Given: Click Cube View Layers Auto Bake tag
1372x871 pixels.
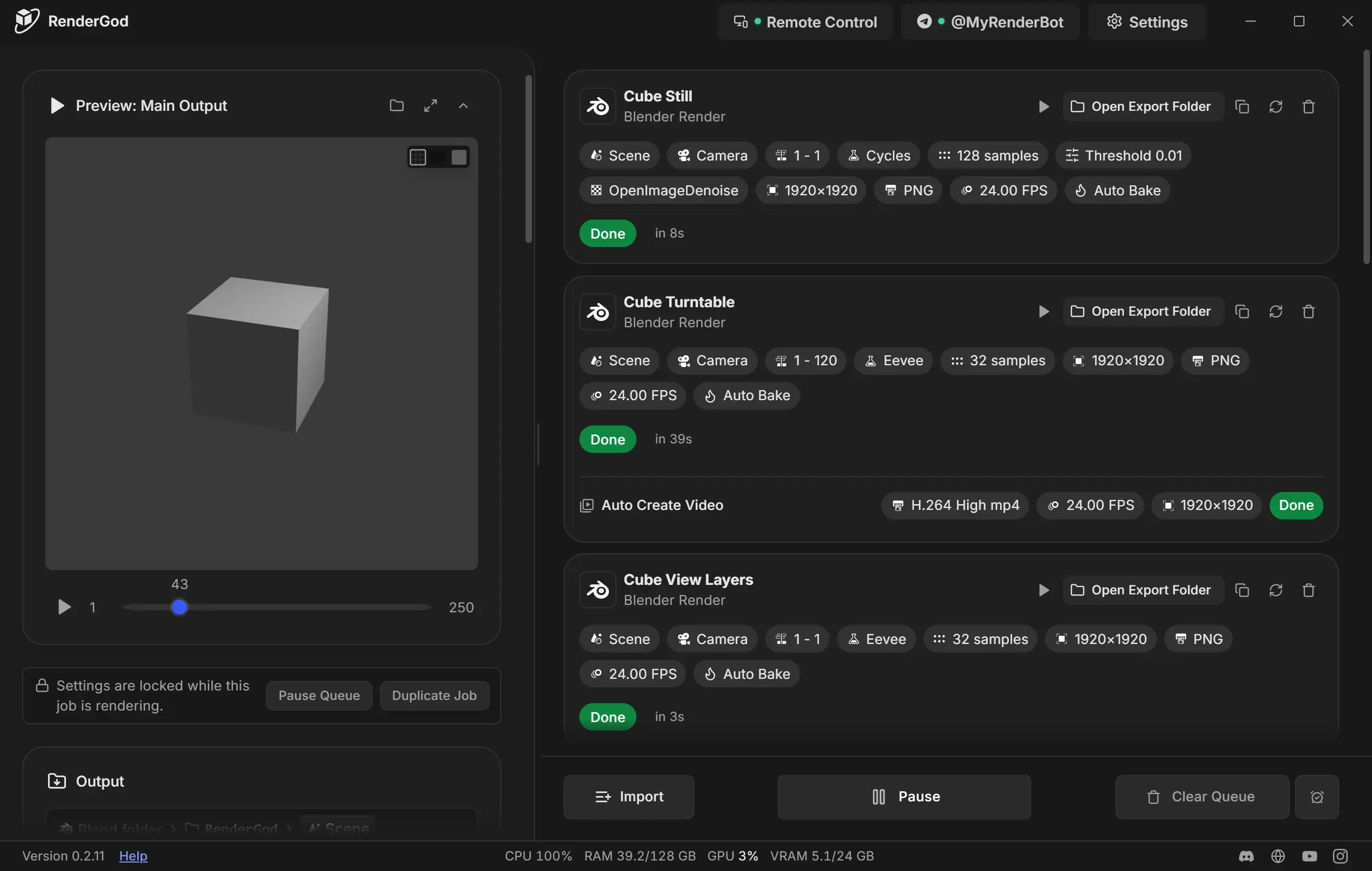Looking at the screenshot, I should (746, 674).
